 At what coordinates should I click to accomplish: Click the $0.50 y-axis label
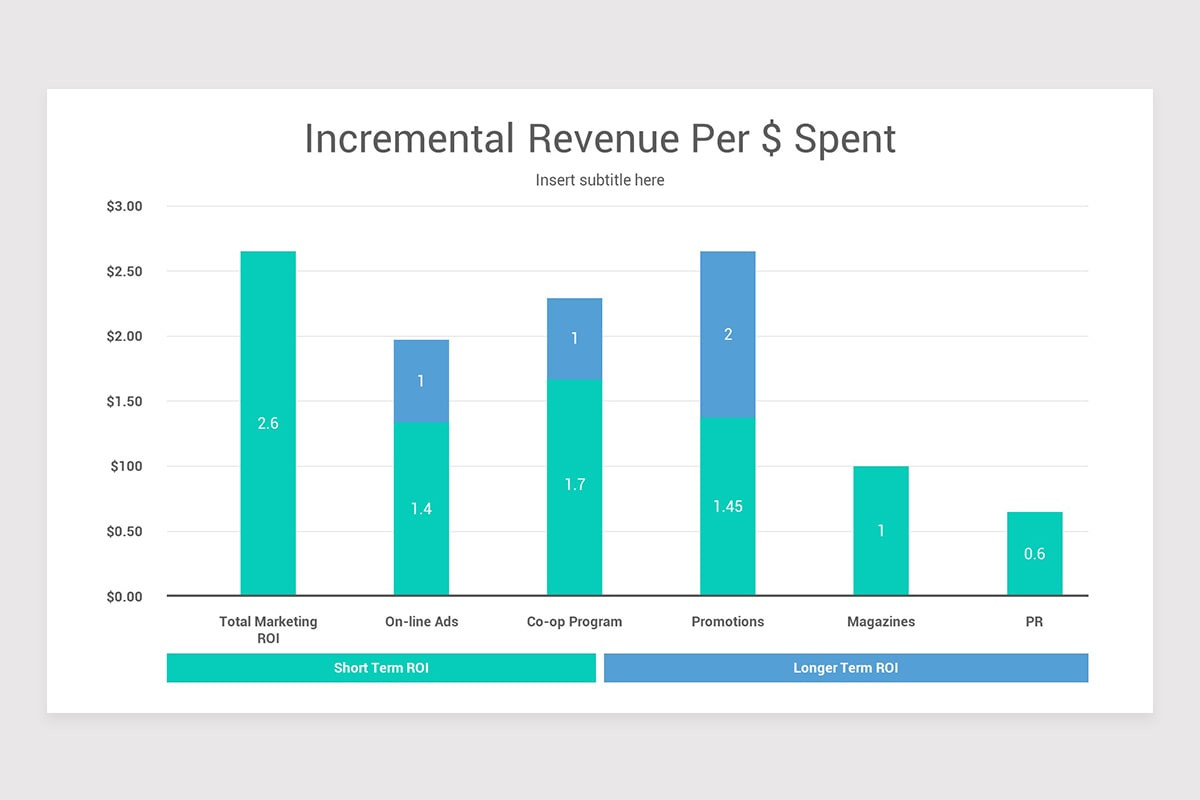[x=125, y=532]
